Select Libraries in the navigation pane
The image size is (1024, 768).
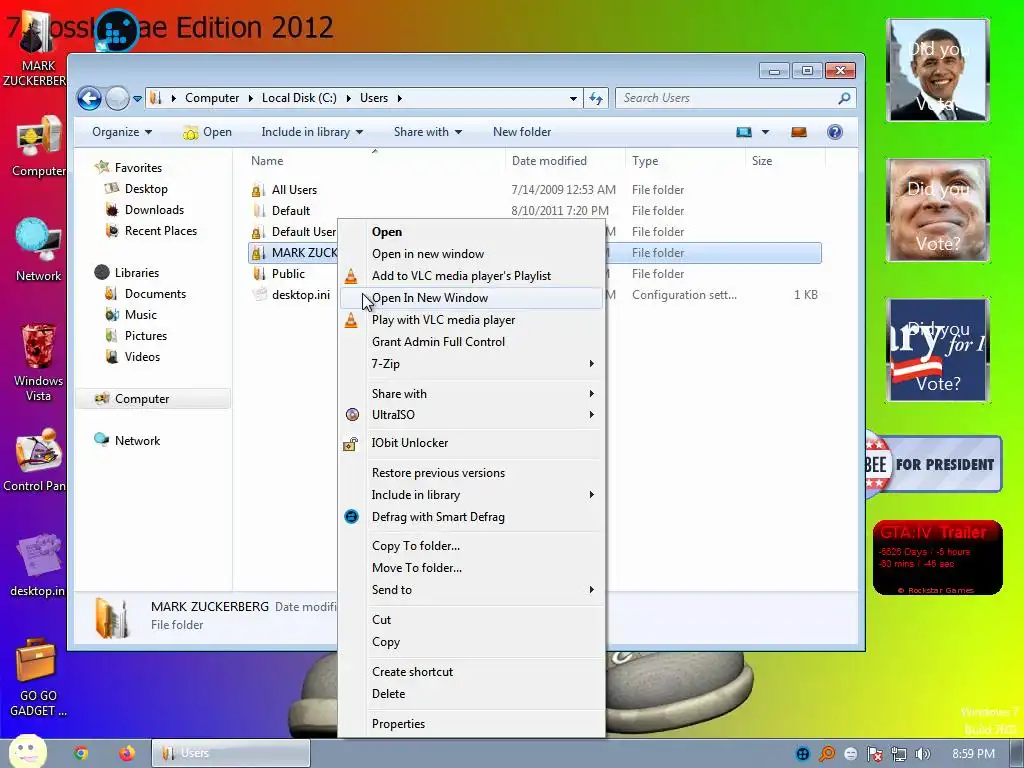pos(136,272)
